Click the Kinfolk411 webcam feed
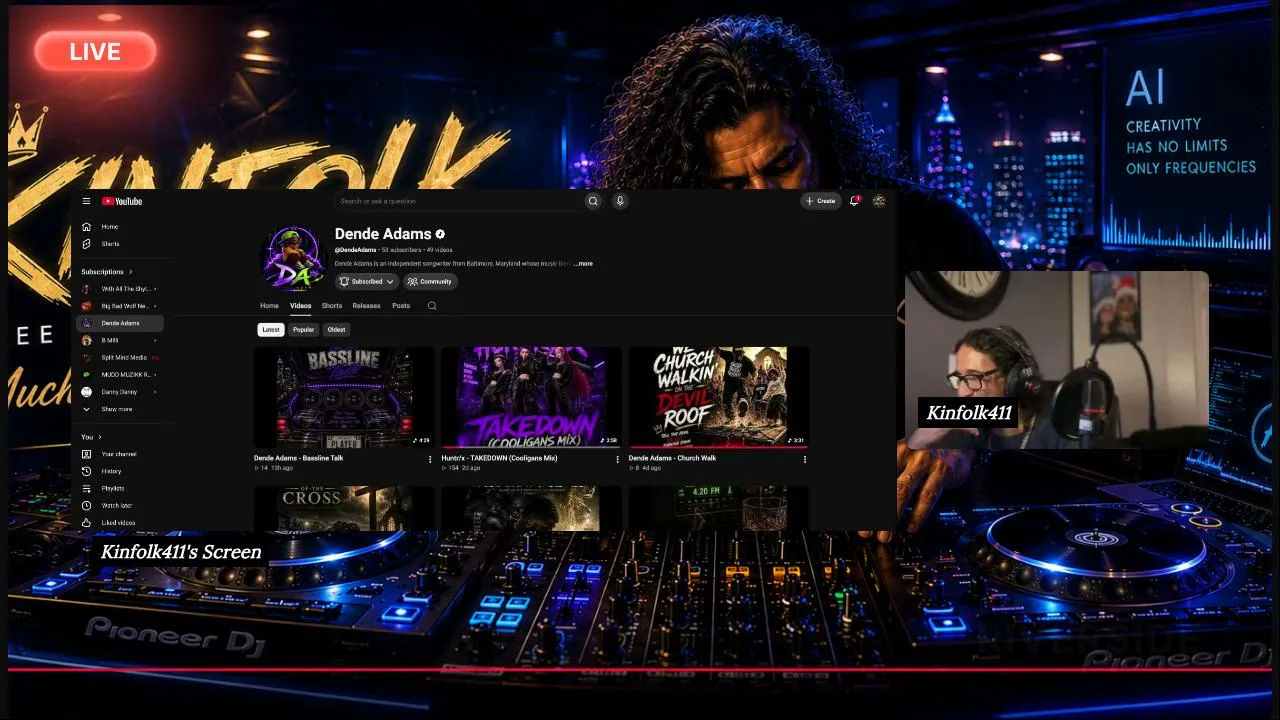This screenshot has width=1280, height=720. click(1057, 360)
